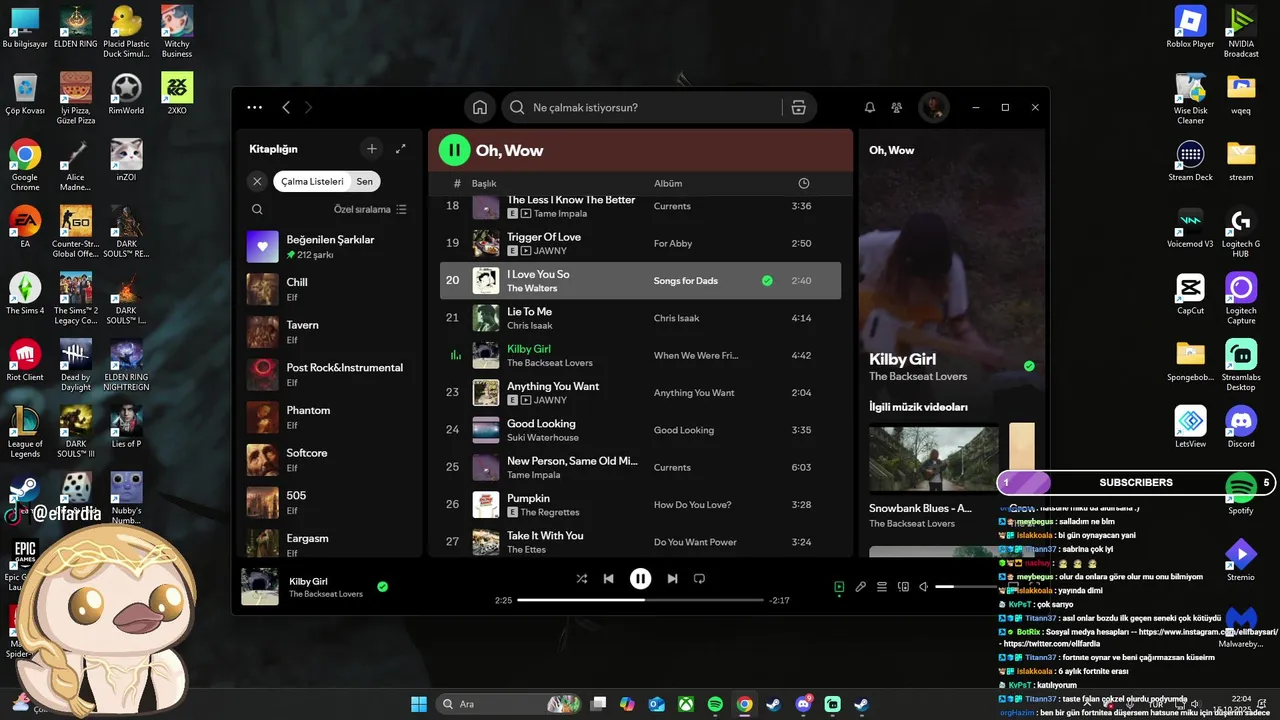Open the Stream Deck desktop shortcut
The width and height of the screenshot is (1280, 720).
click(1190, 161)
